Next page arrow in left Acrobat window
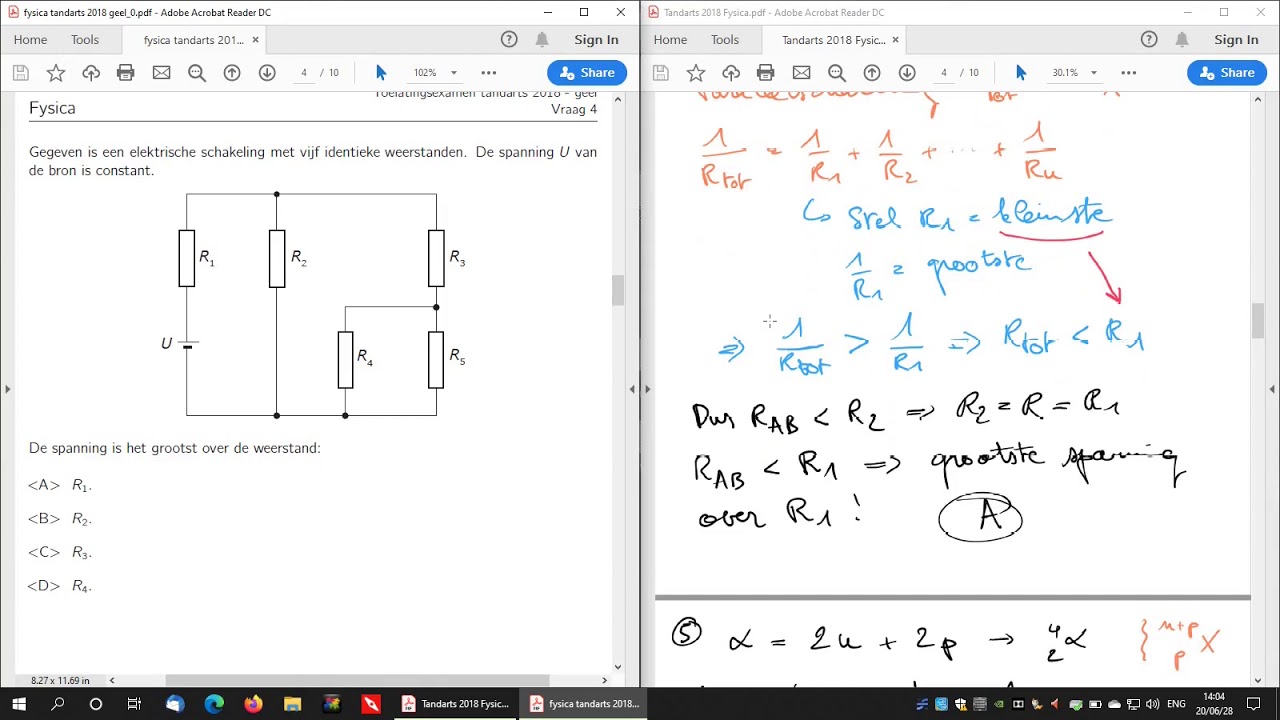The width and height of the screenshot is (1280, 720). (267, 73)
